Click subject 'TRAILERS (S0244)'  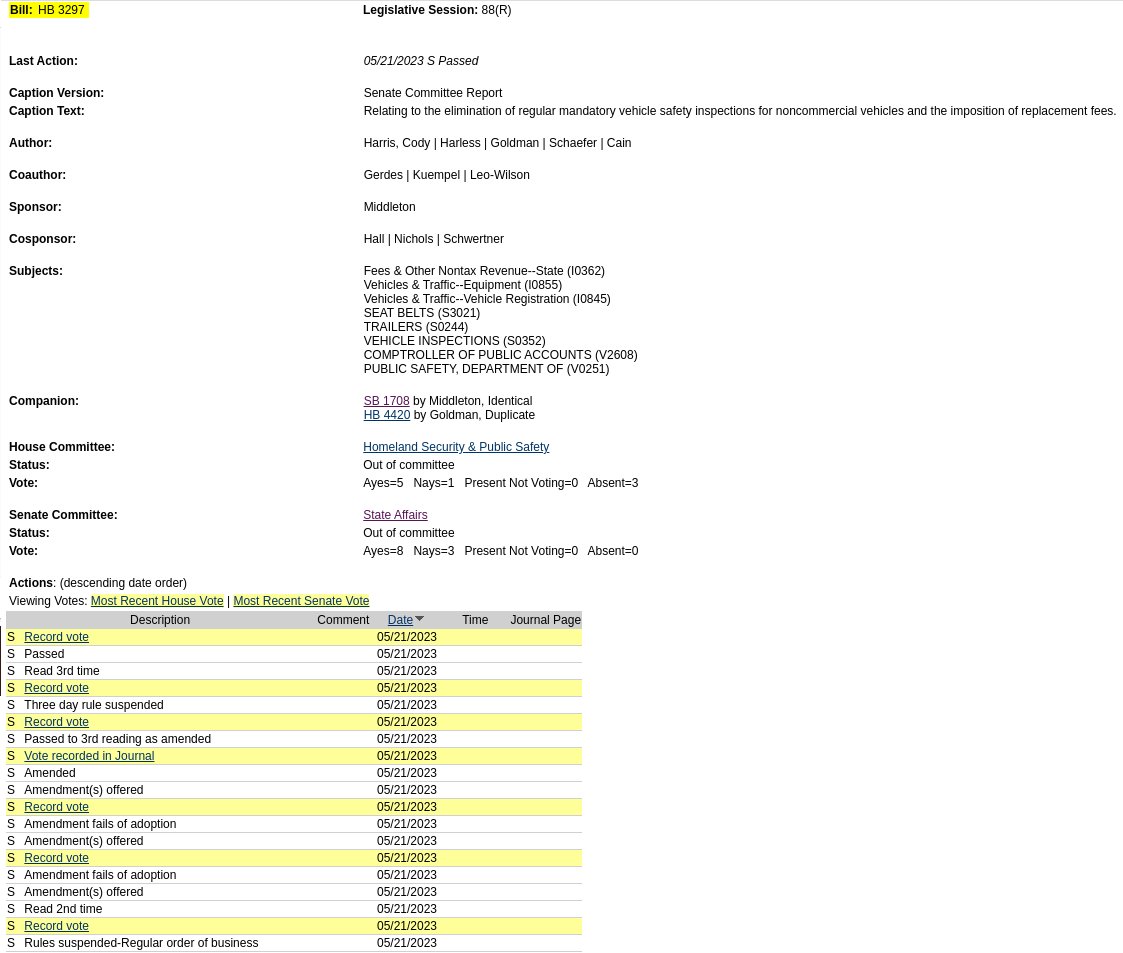click(x=415, y=326)
